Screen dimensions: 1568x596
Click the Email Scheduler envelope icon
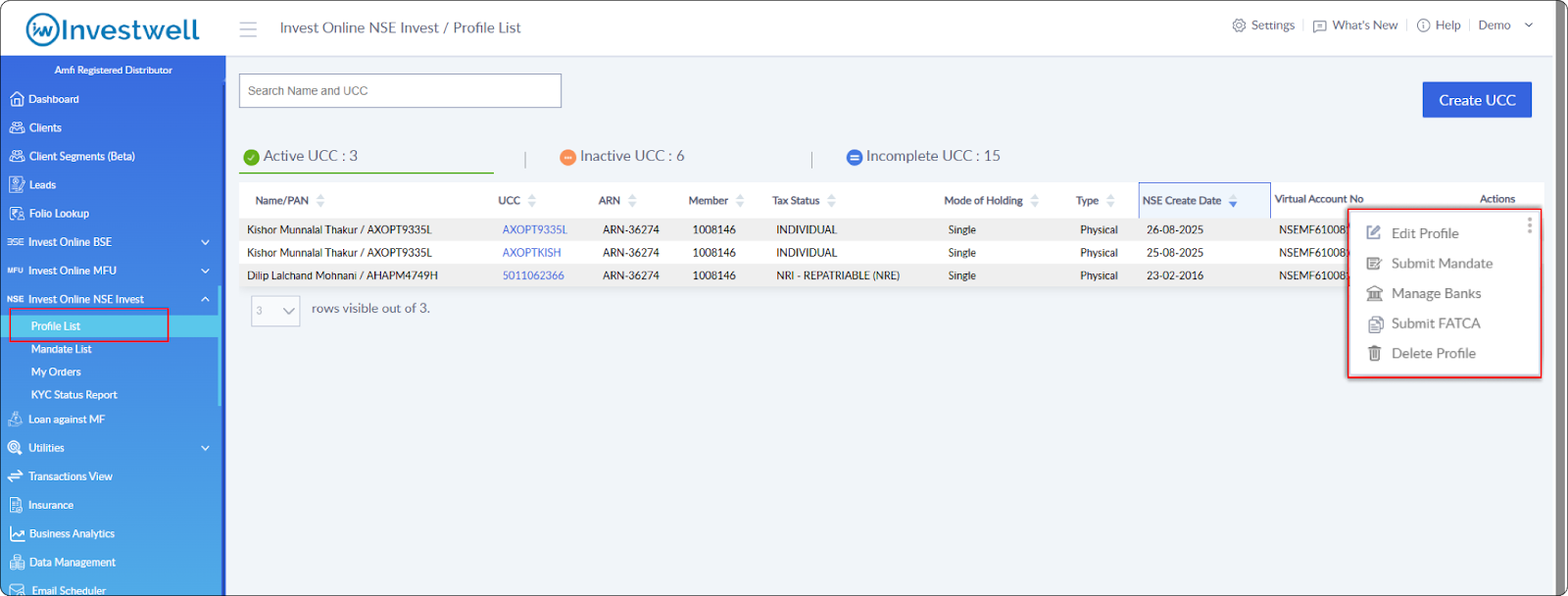(x=17, y=590)
